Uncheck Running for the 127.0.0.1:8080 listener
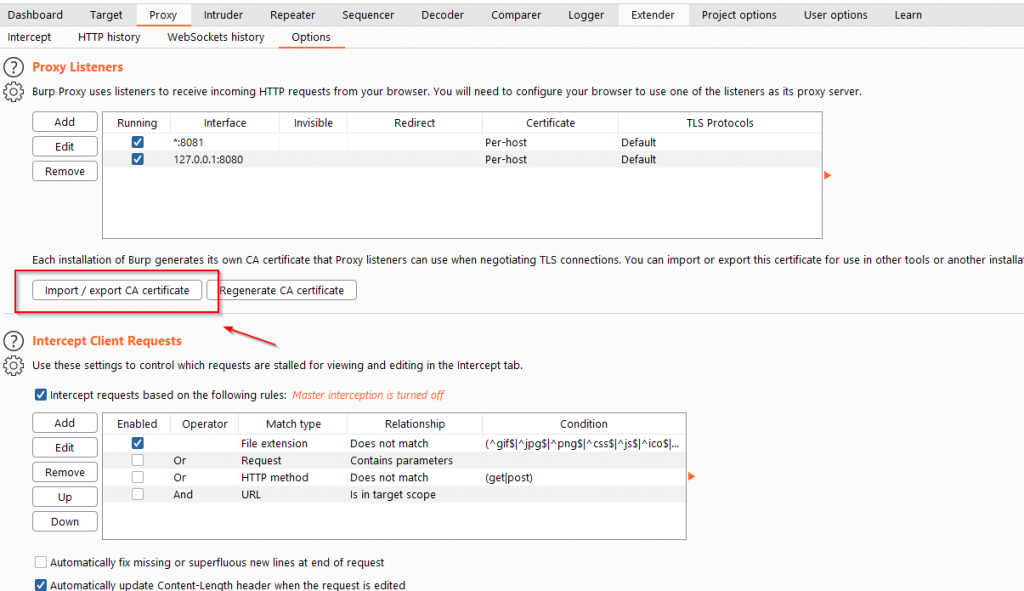The width and height of the screenshot is (1024, 591). tap(137, 159)
